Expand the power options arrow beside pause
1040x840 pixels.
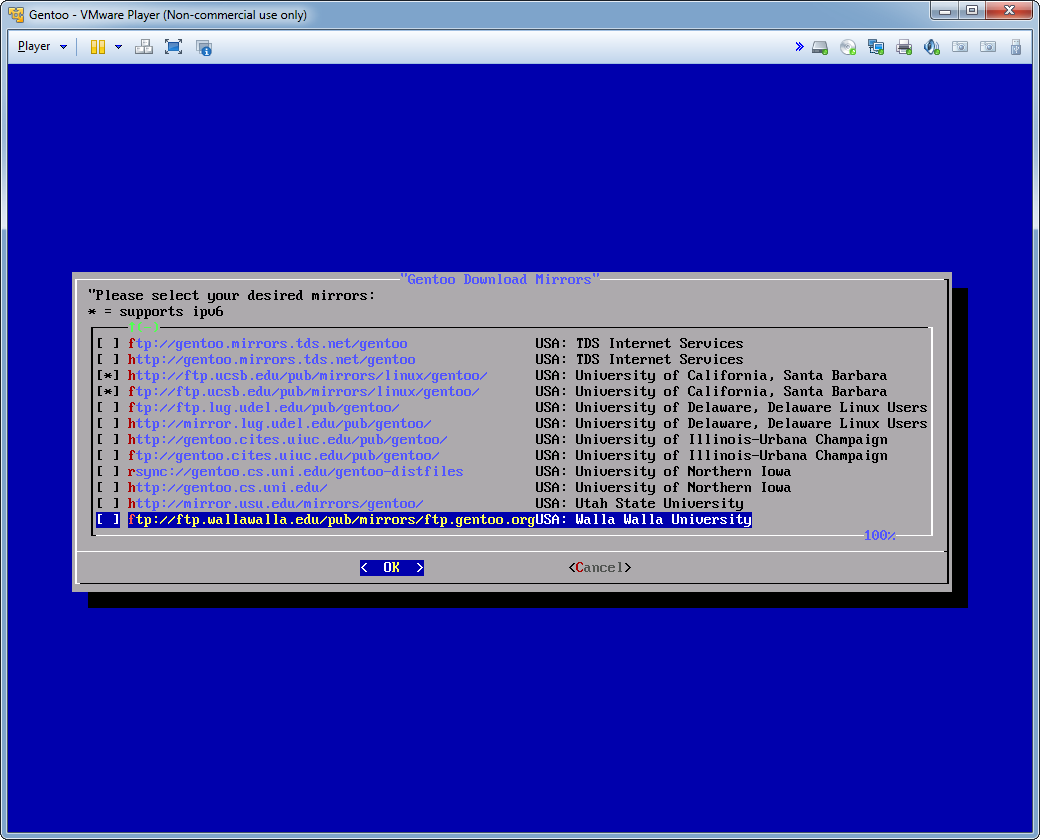118,47
